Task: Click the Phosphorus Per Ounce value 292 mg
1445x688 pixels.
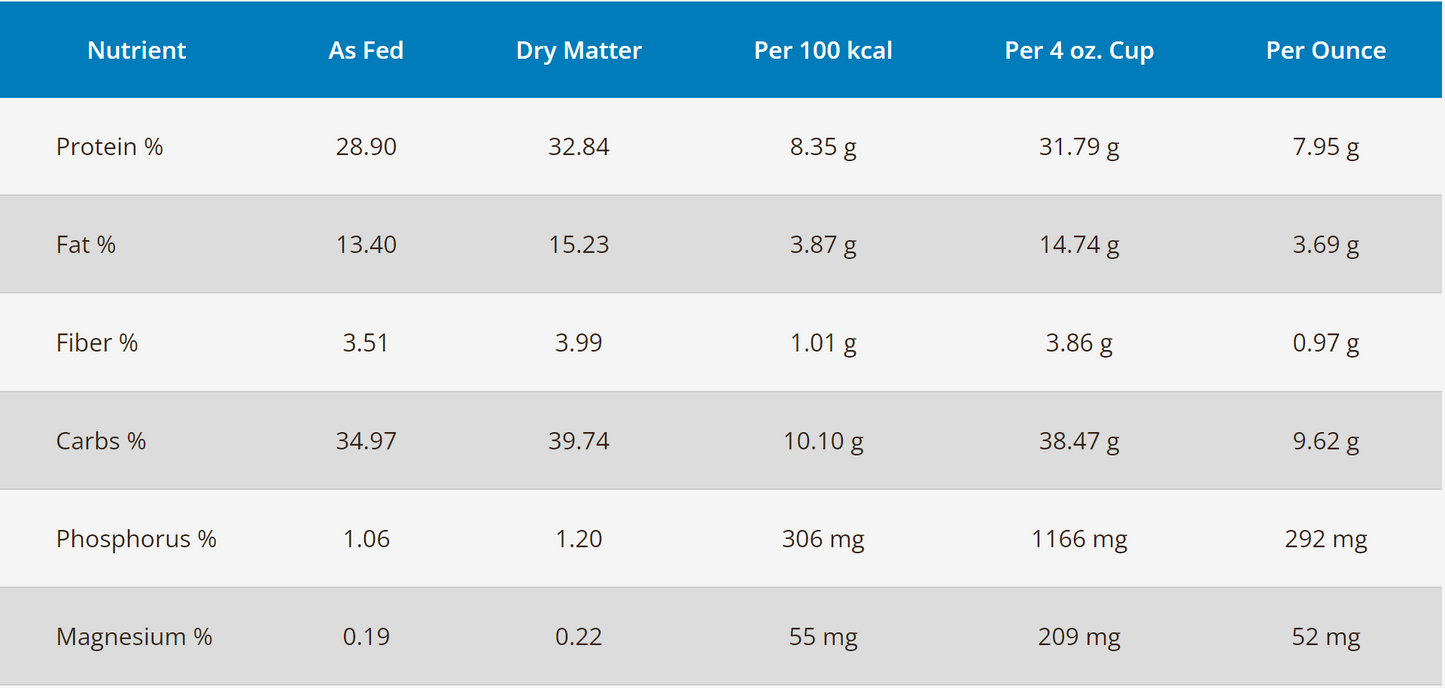Action: [1325, 539]
